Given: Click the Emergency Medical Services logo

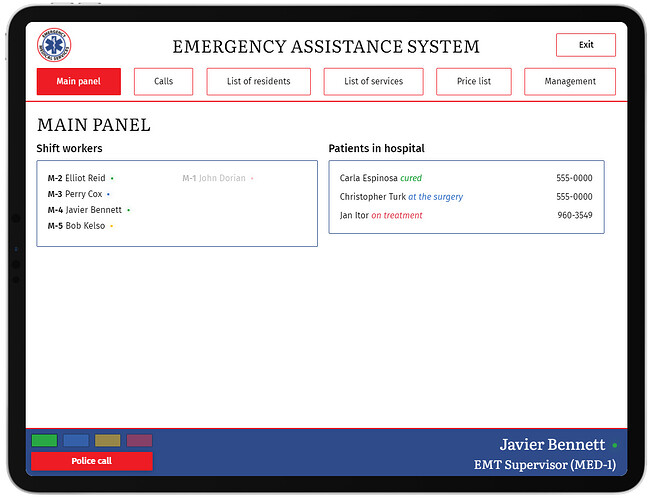Looking at the screenshot, I should [x=54, y=45].
